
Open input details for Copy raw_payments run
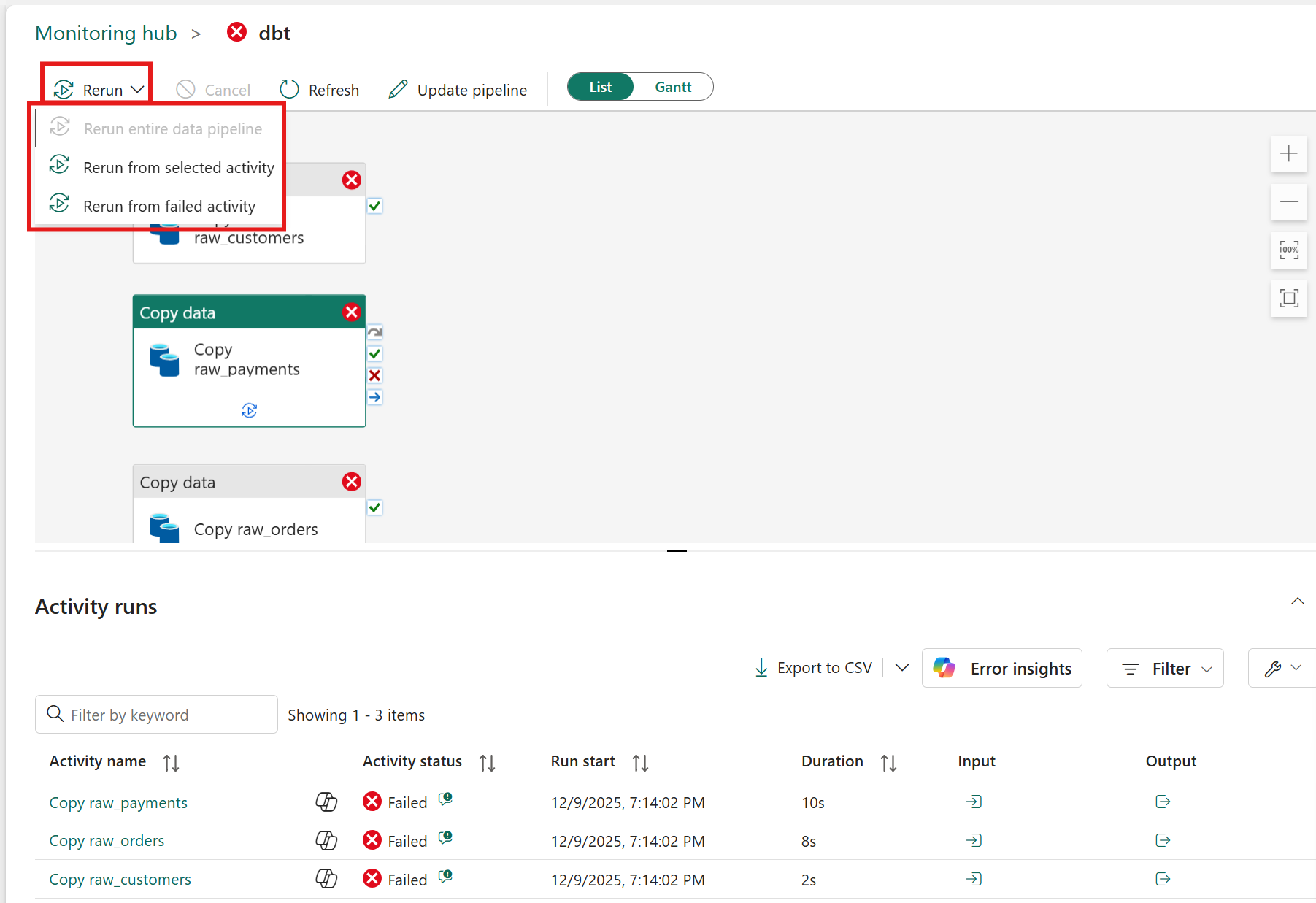[974, 802]
